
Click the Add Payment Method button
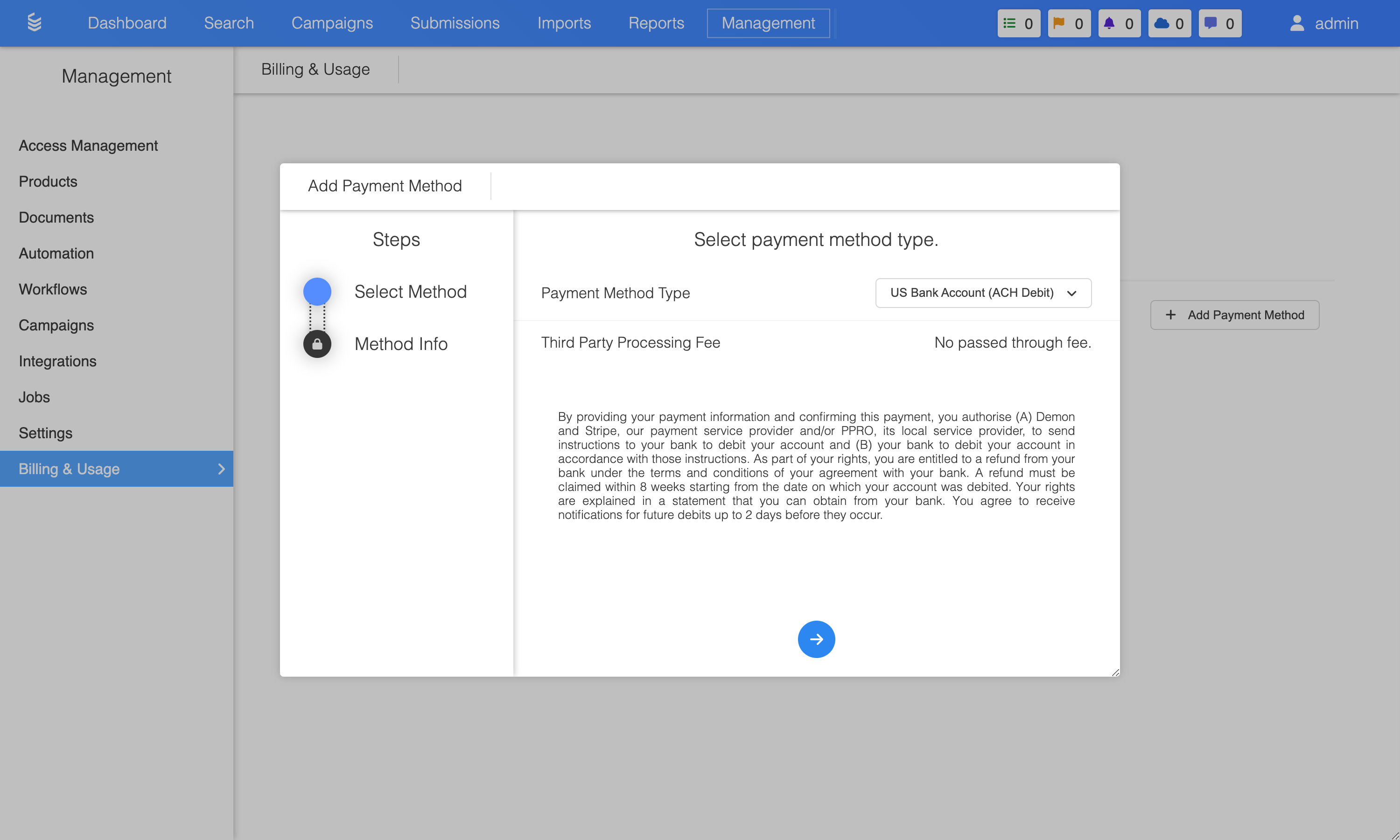point(1234,315)
